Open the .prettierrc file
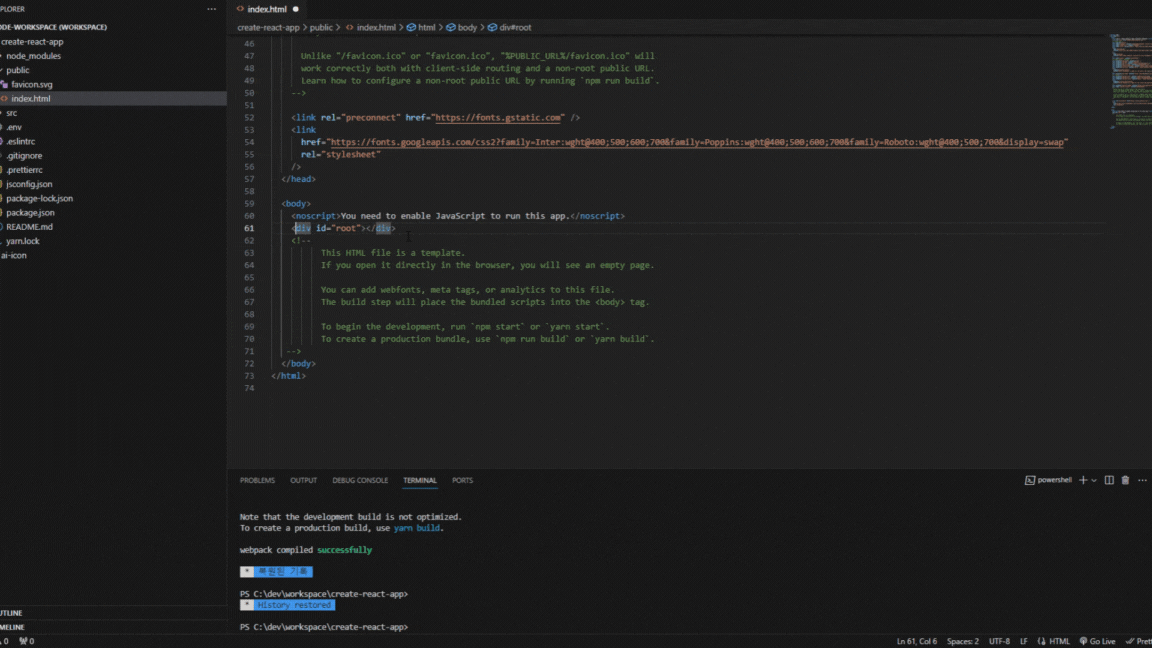The width and height of the screenshot is (1152, 648). coord(24,170)
